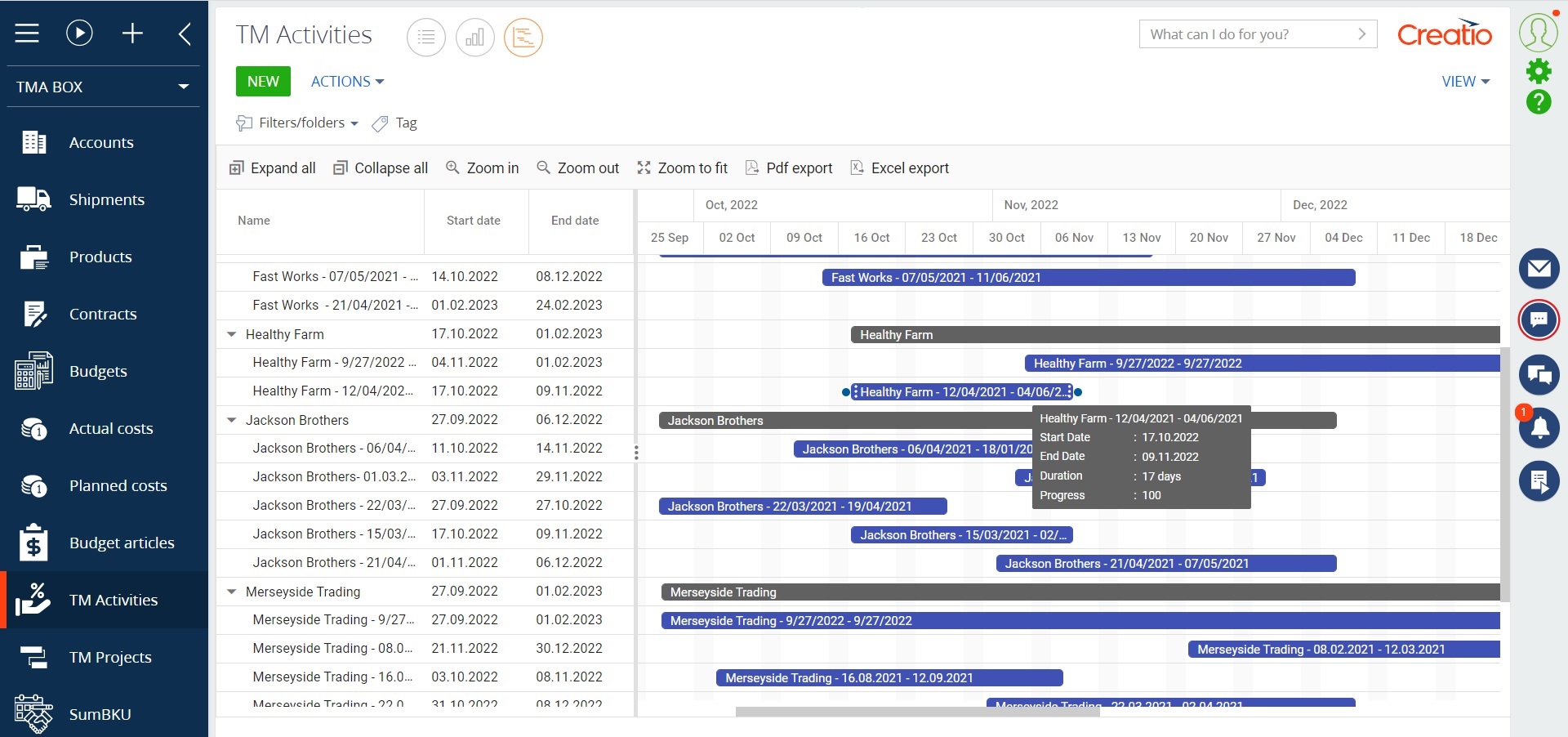Click the What can I do for you field
Viewport: 1568px width, 737px height.
(1241, 34)
